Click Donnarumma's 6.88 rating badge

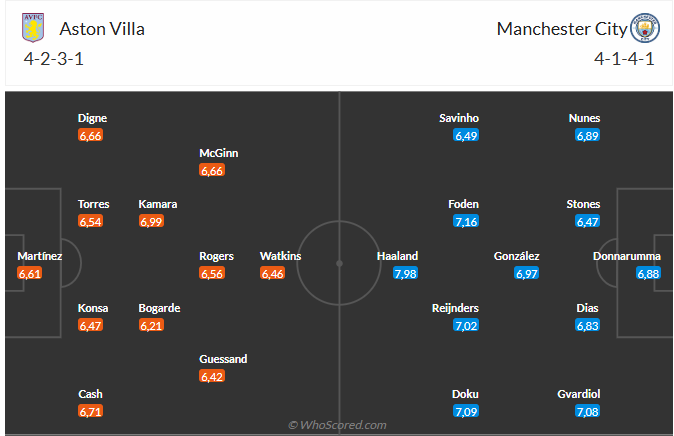(x=648, y=273)
